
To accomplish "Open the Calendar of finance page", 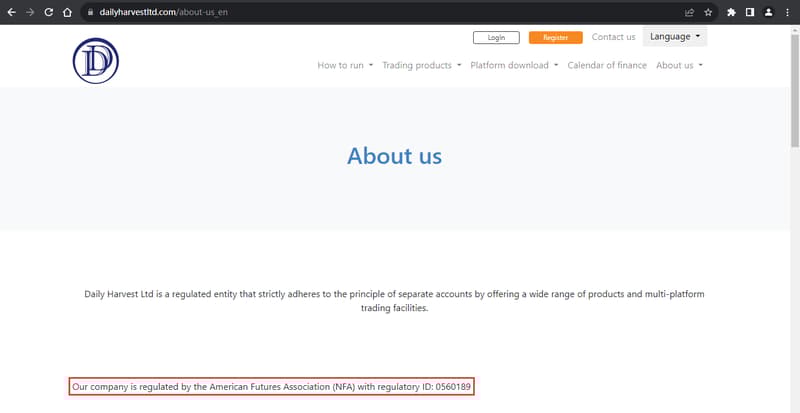I will click(x=607, y=65).
